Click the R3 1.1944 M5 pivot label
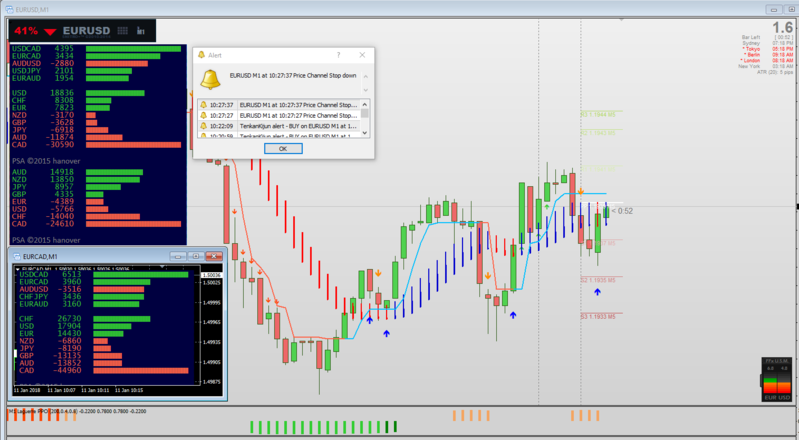The image size is (799, 440). [x=598, y=114]
